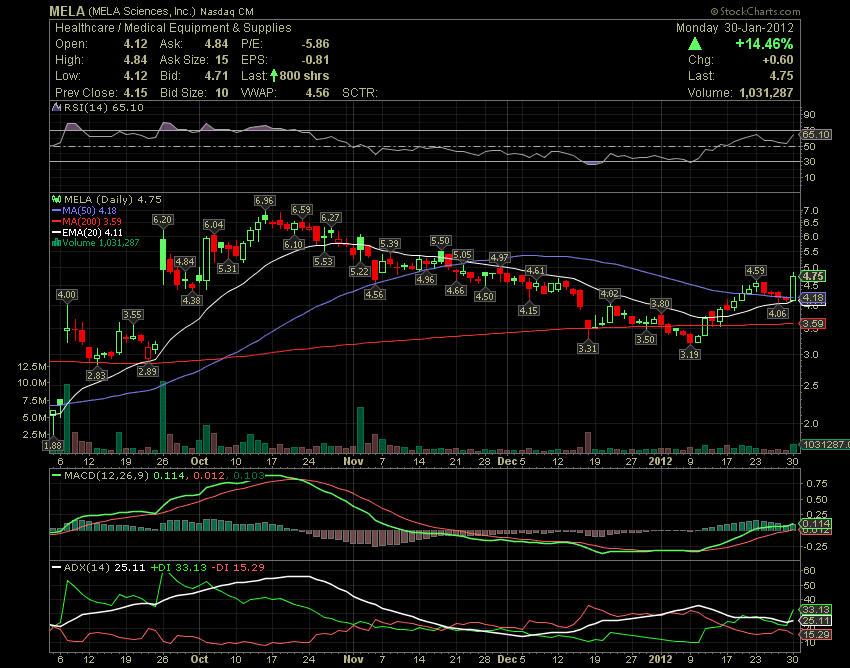Click the 3.55 price label

[132, 314]
